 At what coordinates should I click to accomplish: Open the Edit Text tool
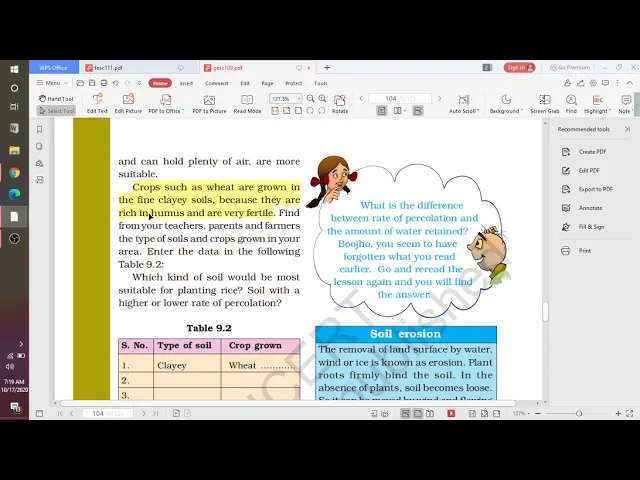coord(97,104)
